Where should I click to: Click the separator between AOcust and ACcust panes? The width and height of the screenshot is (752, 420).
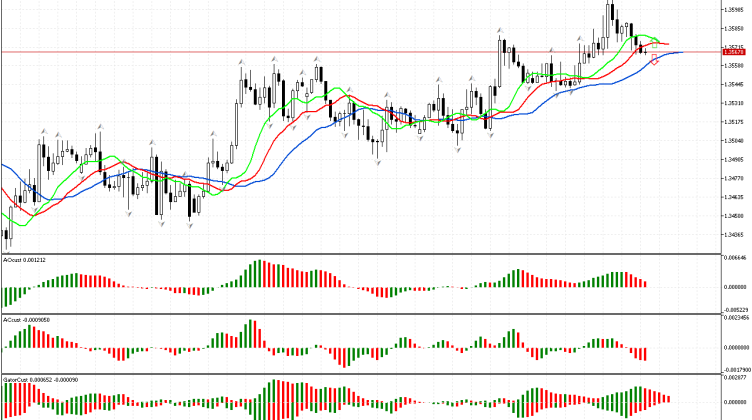[360, 314]
